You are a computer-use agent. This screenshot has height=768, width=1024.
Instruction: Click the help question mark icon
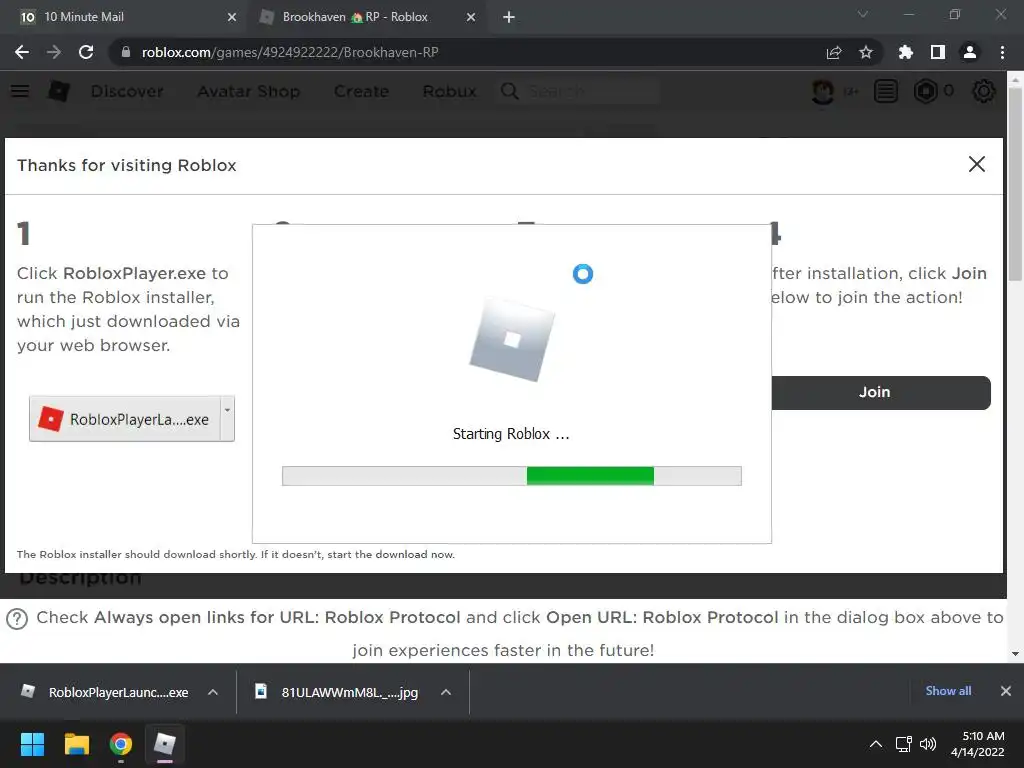click(x=17, y=619)
